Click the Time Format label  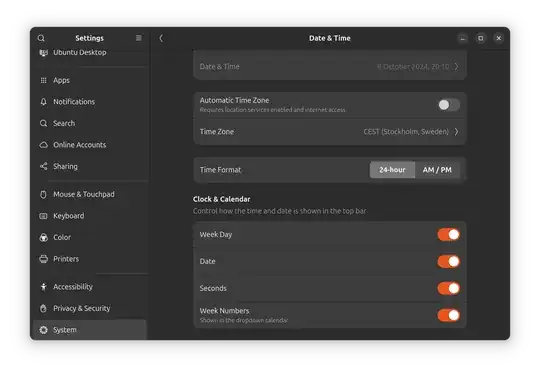220,170
